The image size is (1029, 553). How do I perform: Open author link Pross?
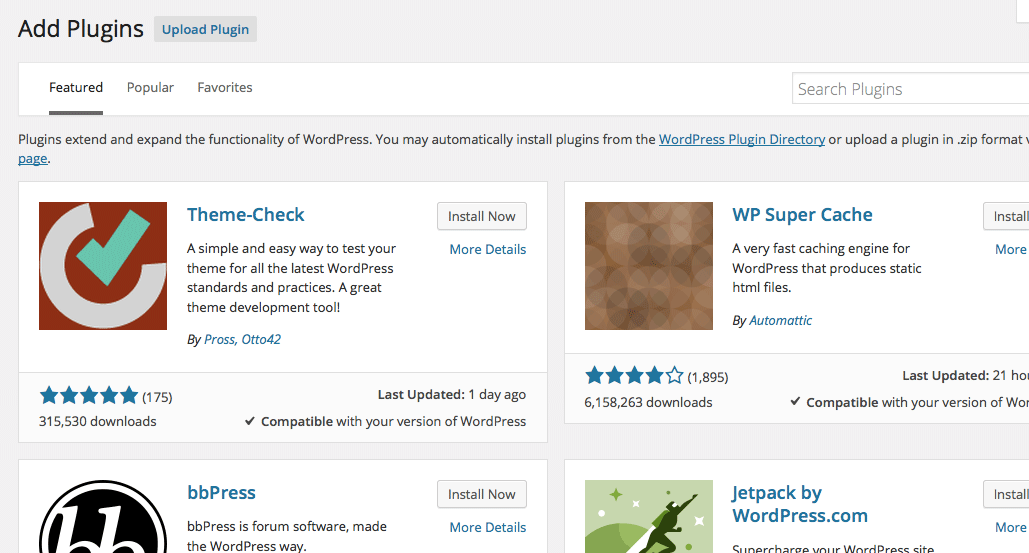pyautogui.click(x=219, y=339)
